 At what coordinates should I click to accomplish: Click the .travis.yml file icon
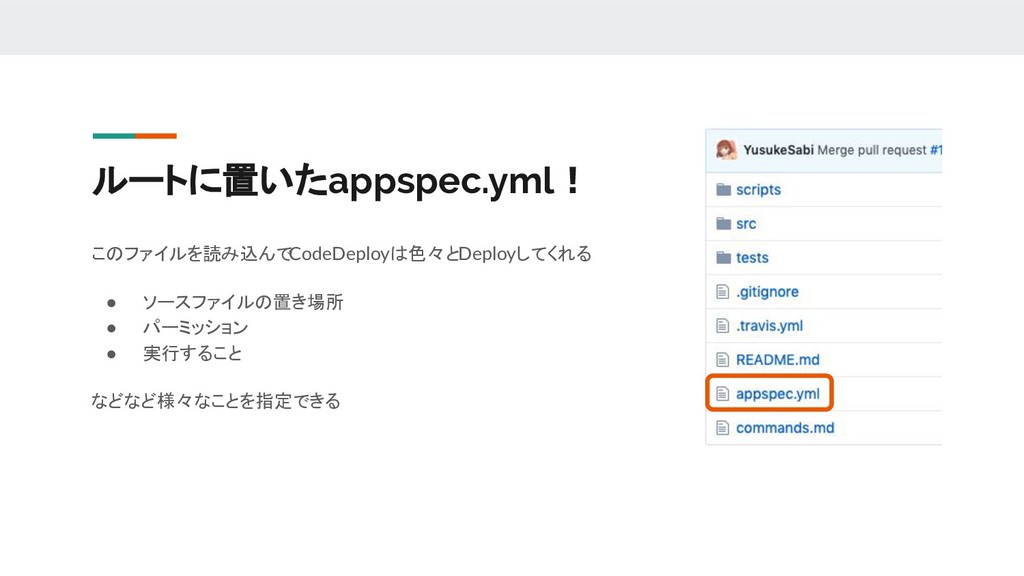pyautogui.click(x=722, y=326)
